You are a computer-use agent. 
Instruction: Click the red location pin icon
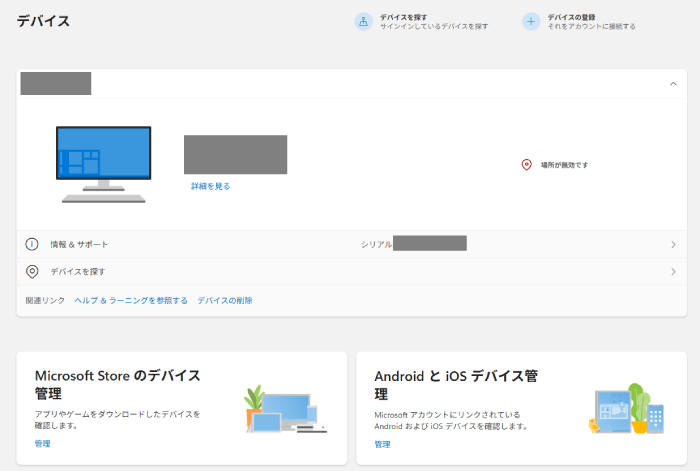tap(526, 165)
